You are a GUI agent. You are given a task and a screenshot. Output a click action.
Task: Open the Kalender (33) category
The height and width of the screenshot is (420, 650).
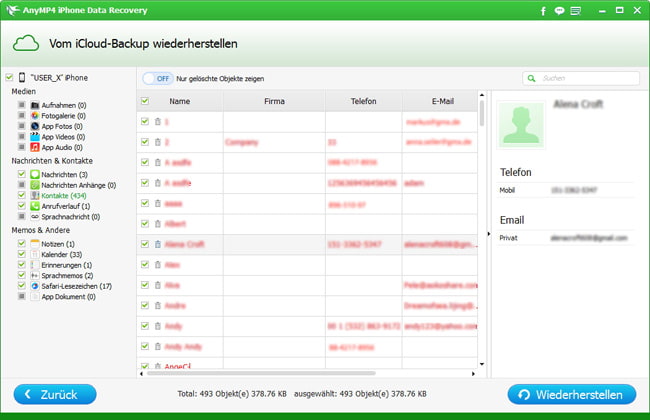coord(62,255)
